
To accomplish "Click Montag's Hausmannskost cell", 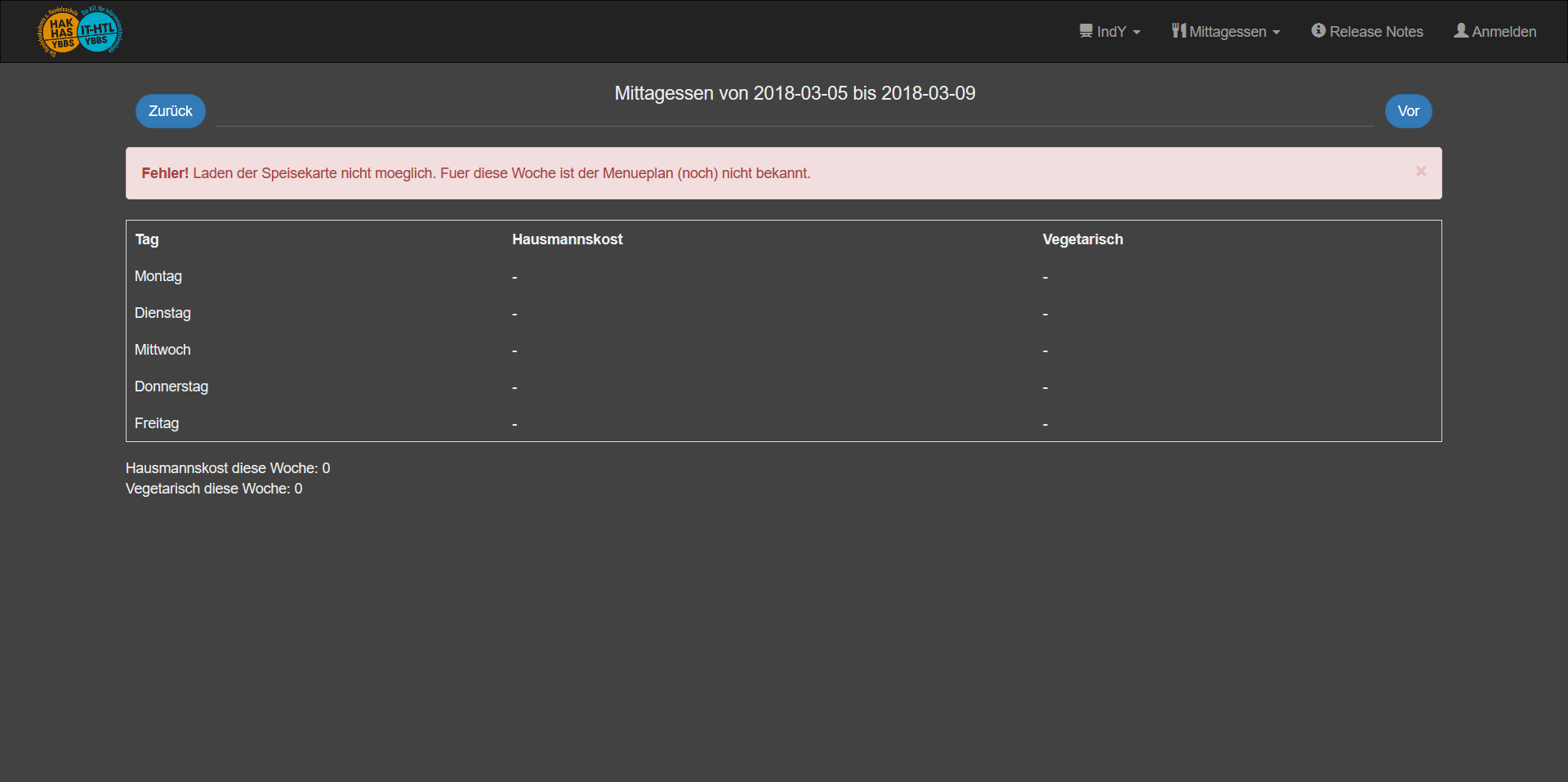I will click(x=768, y=276).
